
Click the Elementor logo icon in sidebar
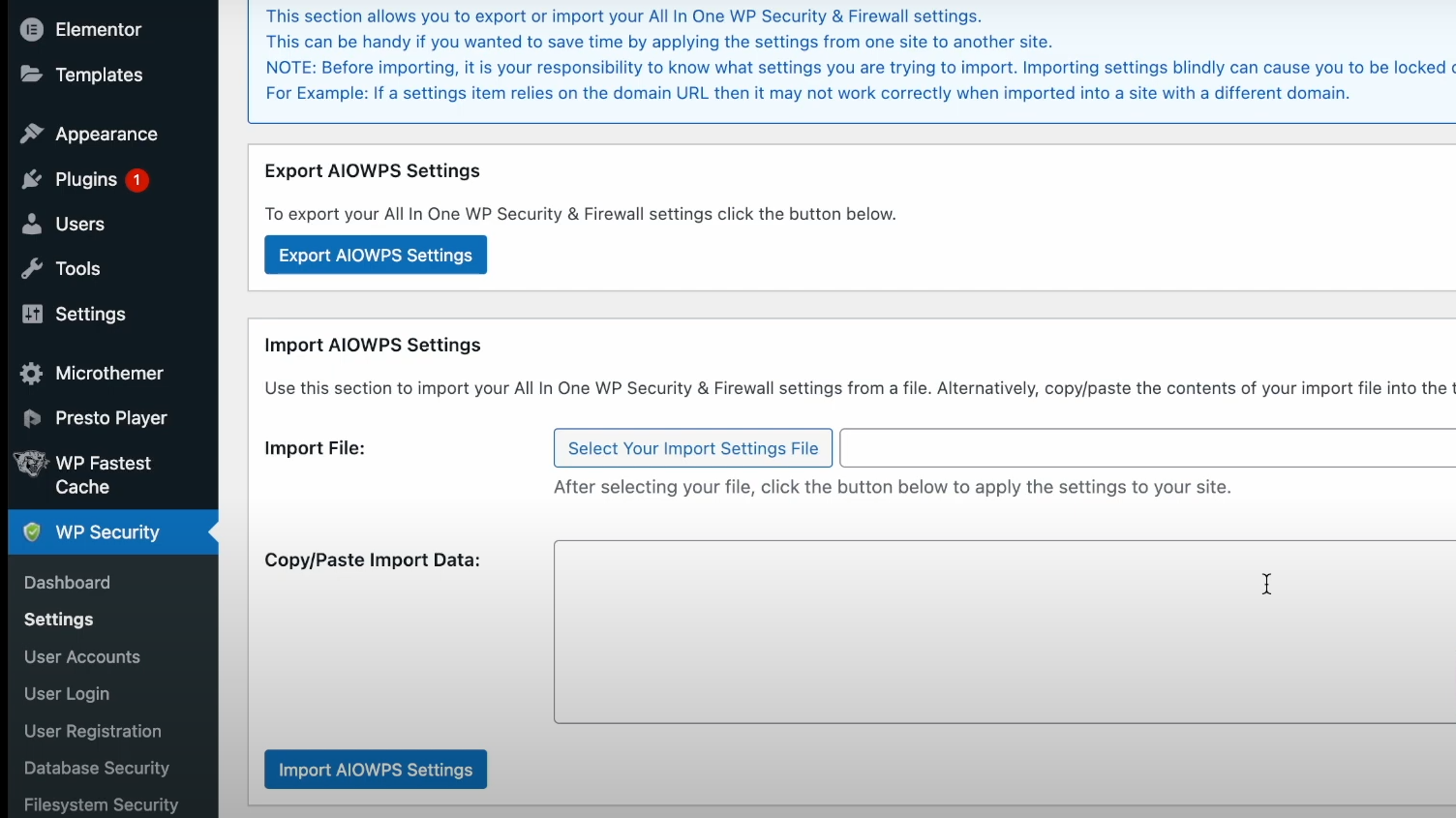tap(32, 30)
